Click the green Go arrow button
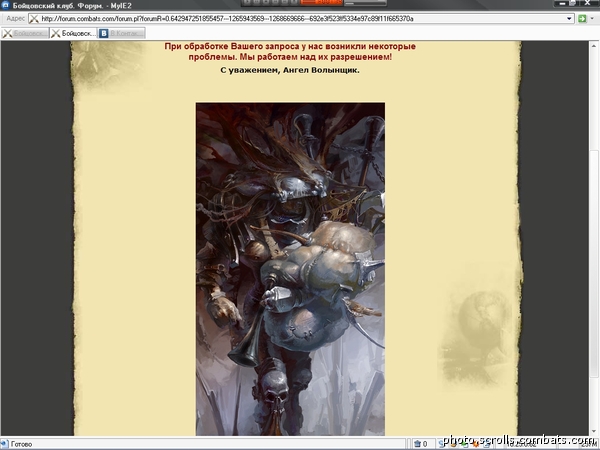Image resolution: width=600 pixels, height=450 pixels. coord(582,18)
